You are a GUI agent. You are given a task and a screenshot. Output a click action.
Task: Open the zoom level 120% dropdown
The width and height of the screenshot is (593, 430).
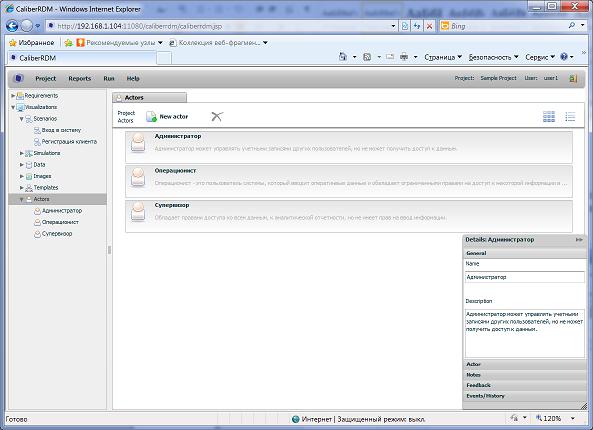(x=573, y=418)
